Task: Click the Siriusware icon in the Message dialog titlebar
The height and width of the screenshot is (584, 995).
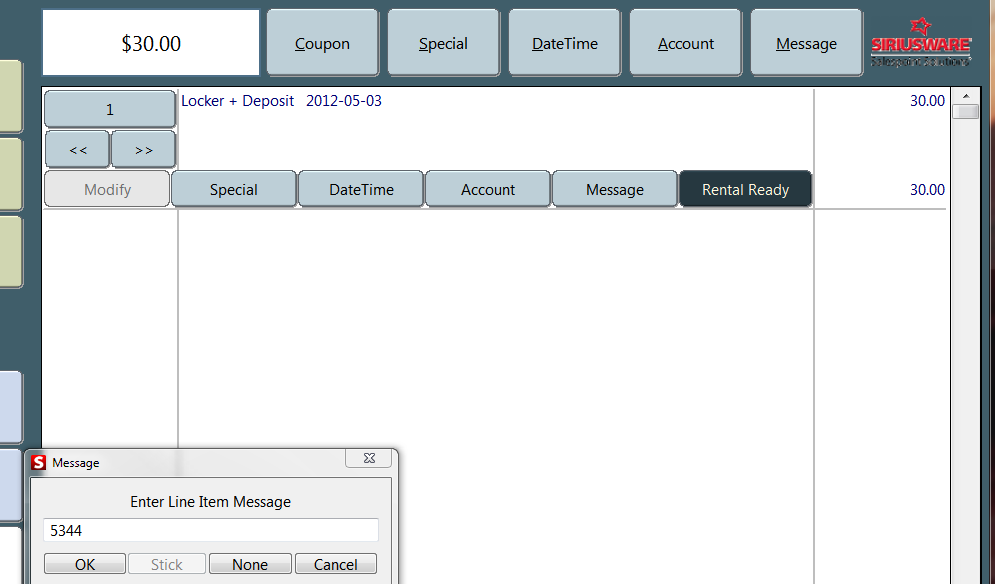Action: [40, 462]
